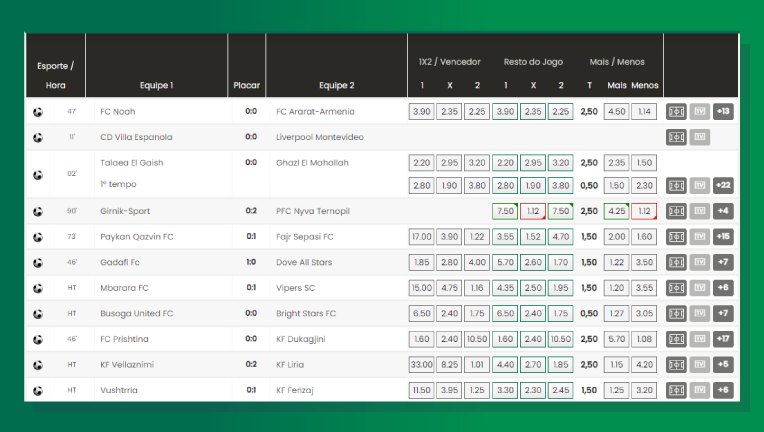Click the Resto do Jogo header
Viewport: 764px width, 432px height.
533,62
